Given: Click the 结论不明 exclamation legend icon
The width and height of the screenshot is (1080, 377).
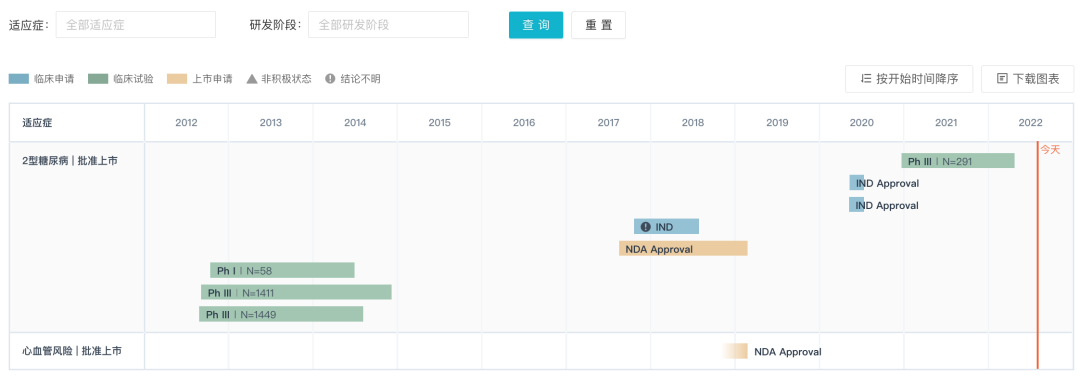Looking at the screenshot, I should (330, 79).
